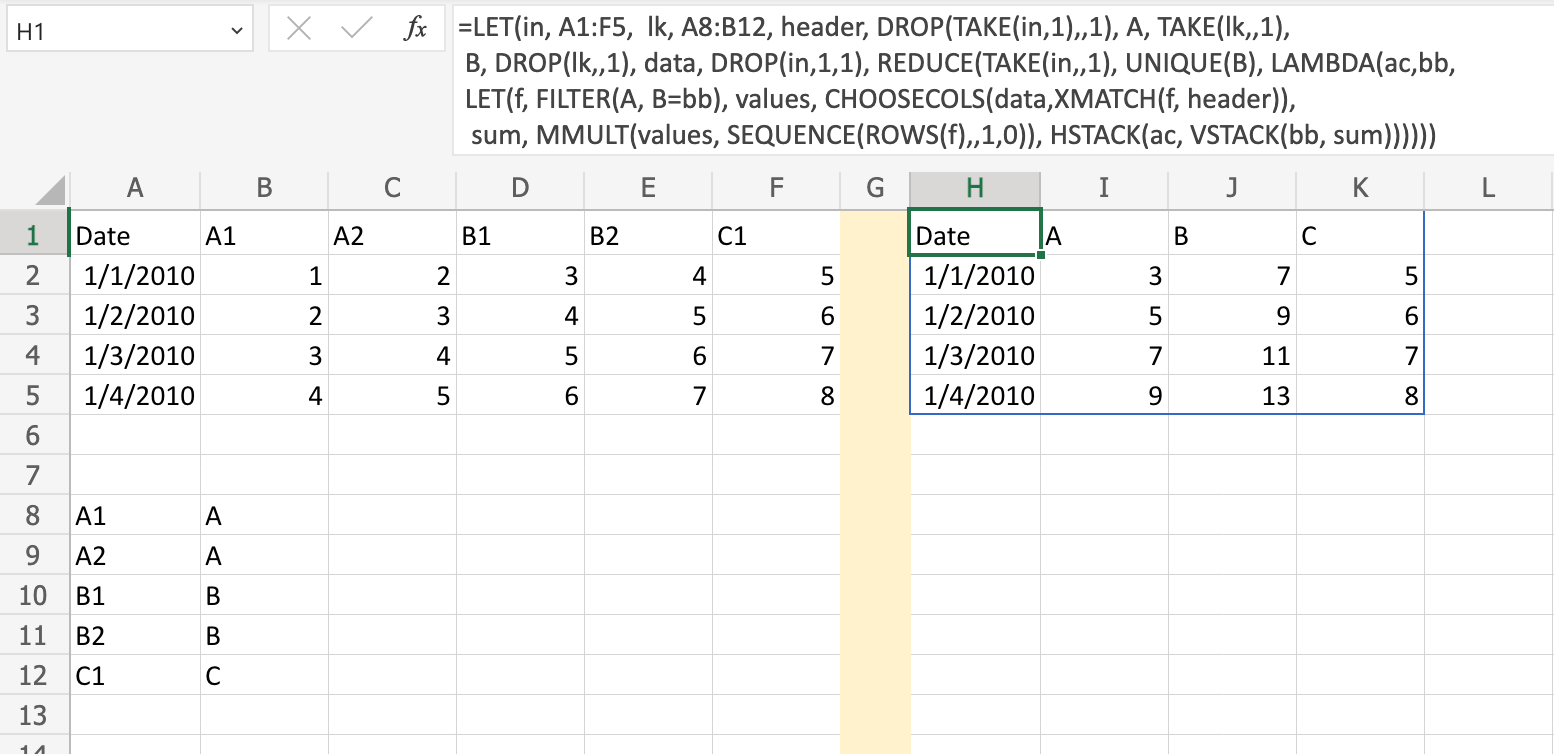Select cell H1 with the Date header result
The height and width of the screenshot is (754, 1554).
[x=974, y=234]
